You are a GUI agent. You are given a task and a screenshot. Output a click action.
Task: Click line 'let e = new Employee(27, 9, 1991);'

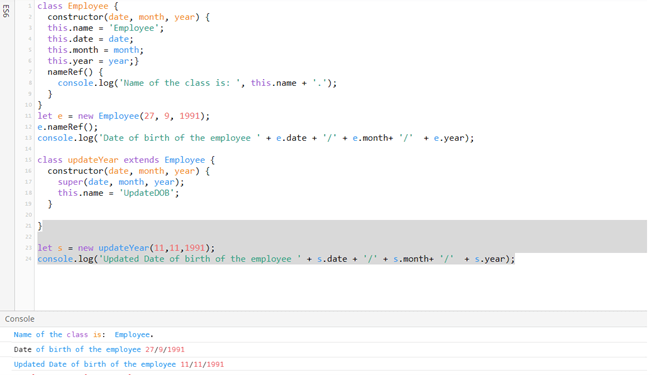pos(123,116)
